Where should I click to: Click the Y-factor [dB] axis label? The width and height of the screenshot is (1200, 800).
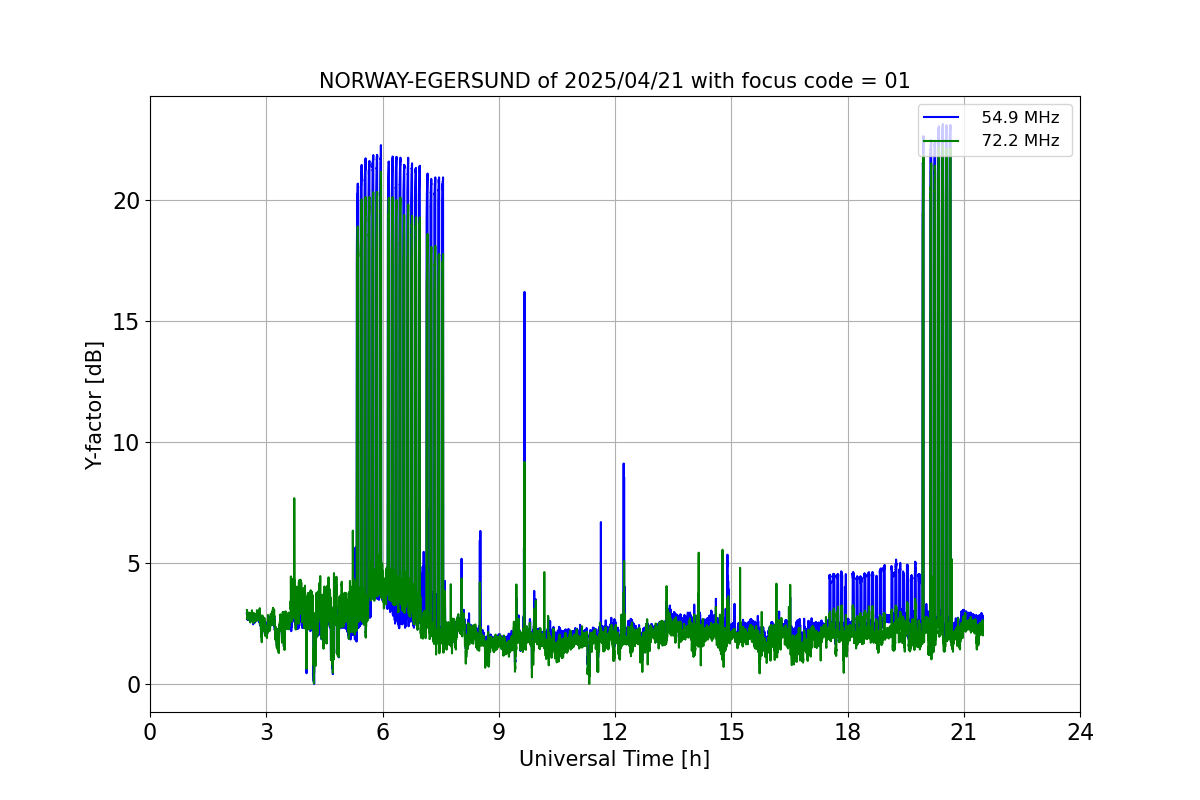coord(94,405)
